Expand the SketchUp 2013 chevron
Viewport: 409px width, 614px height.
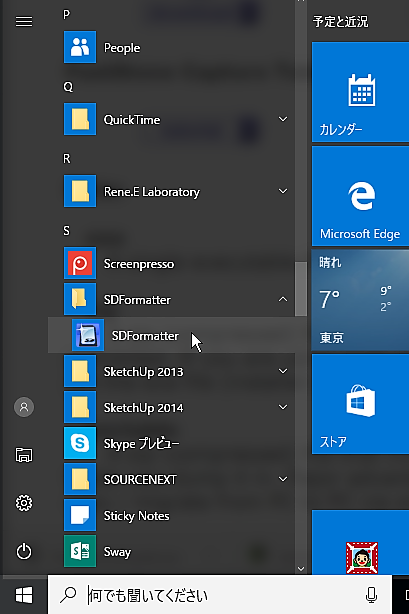[283, 371]
